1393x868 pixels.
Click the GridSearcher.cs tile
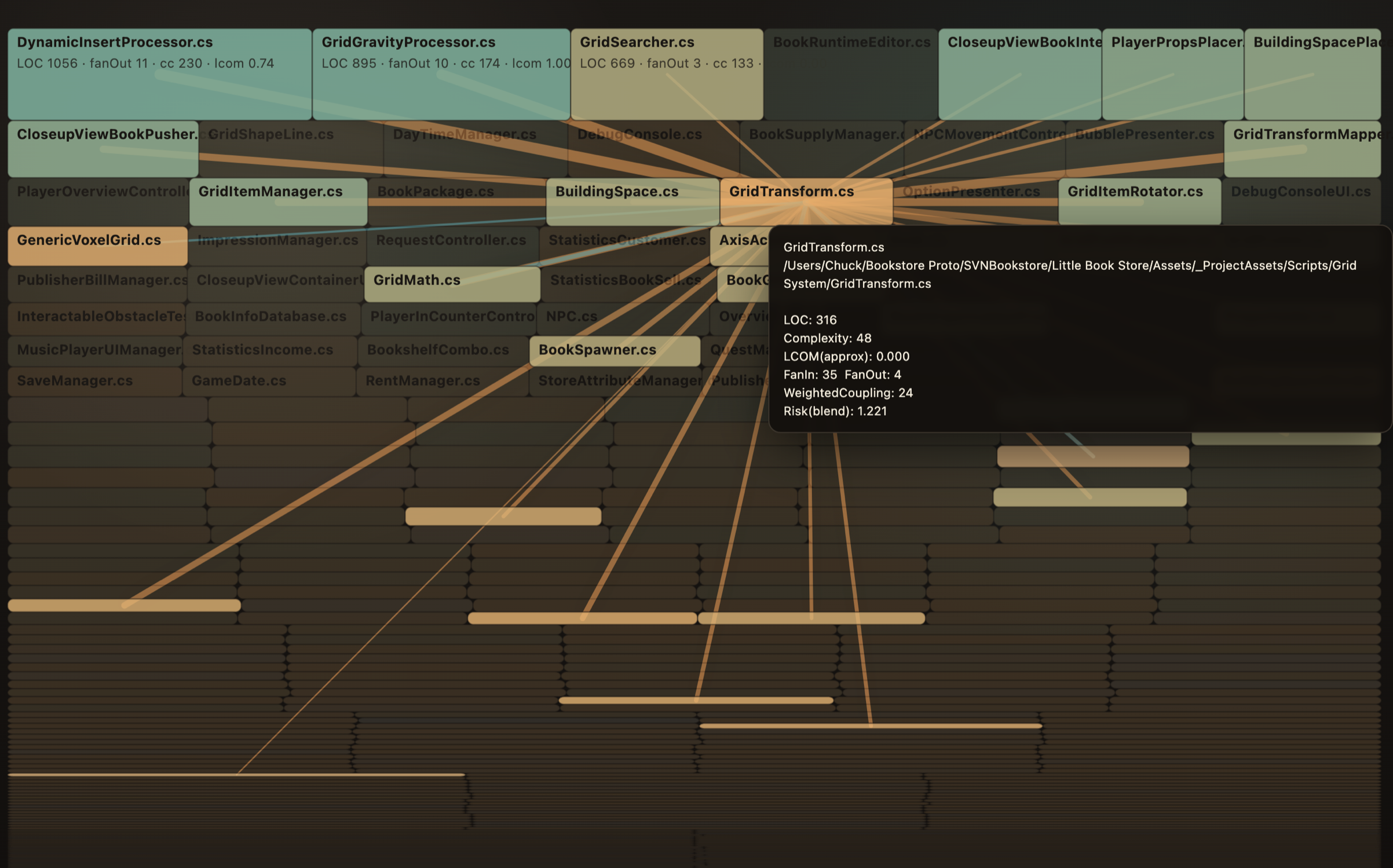666,74
